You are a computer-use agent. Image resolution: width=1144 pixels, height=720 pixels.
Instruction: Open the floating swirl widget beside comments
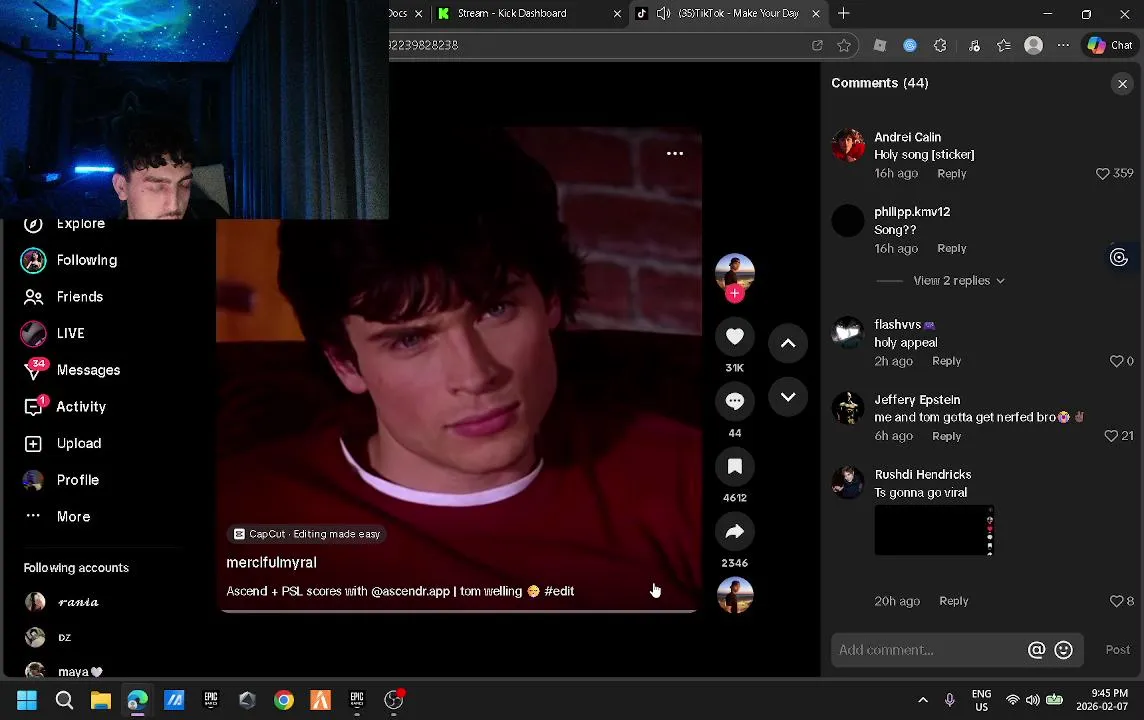[x=1118, y=257]
